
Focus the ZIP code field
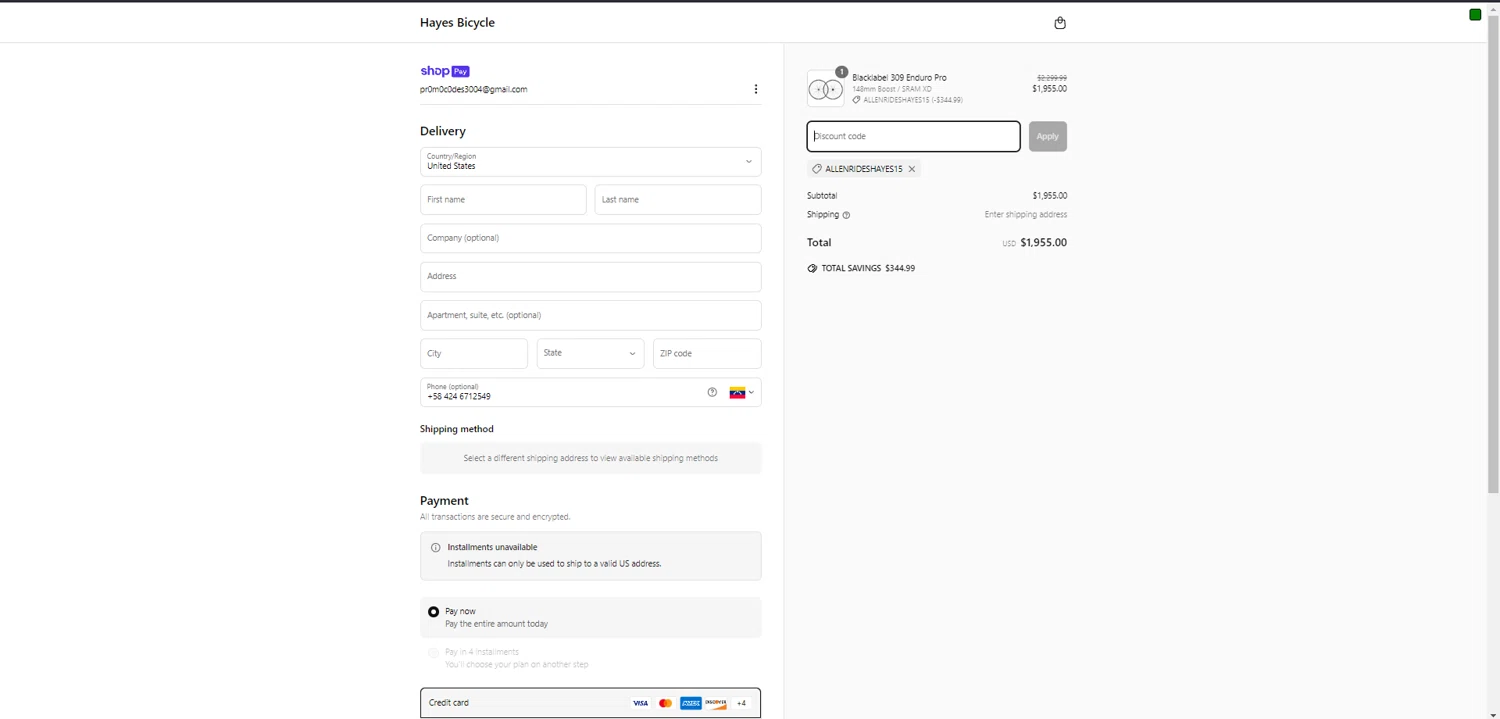[707, 353]
